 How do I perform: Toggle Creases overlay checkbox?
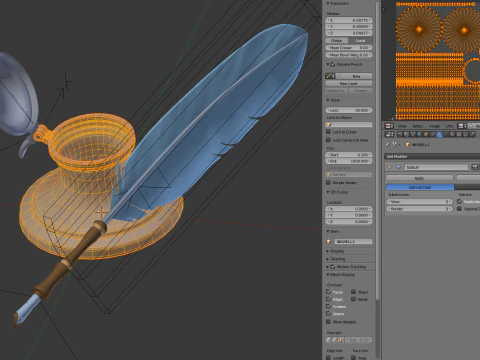coord(328,306)
